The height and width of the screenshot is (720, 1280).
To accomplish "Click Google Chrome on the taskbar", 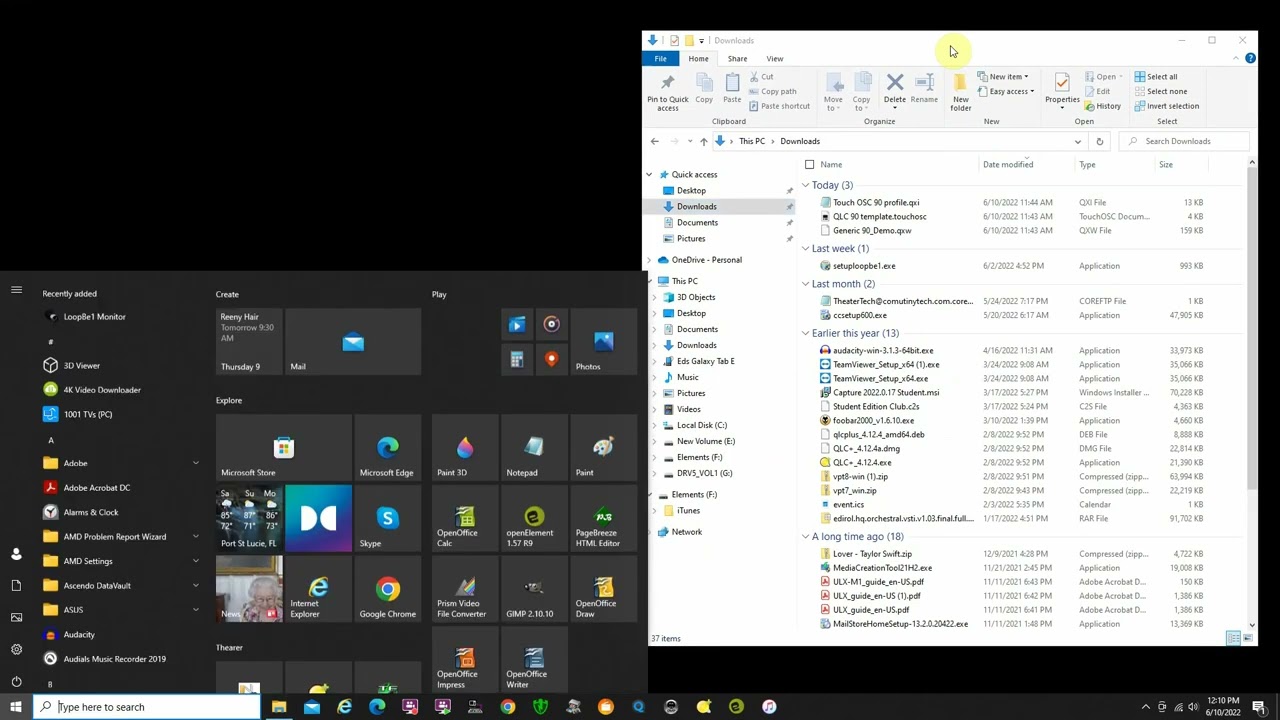I will (508, 707).
